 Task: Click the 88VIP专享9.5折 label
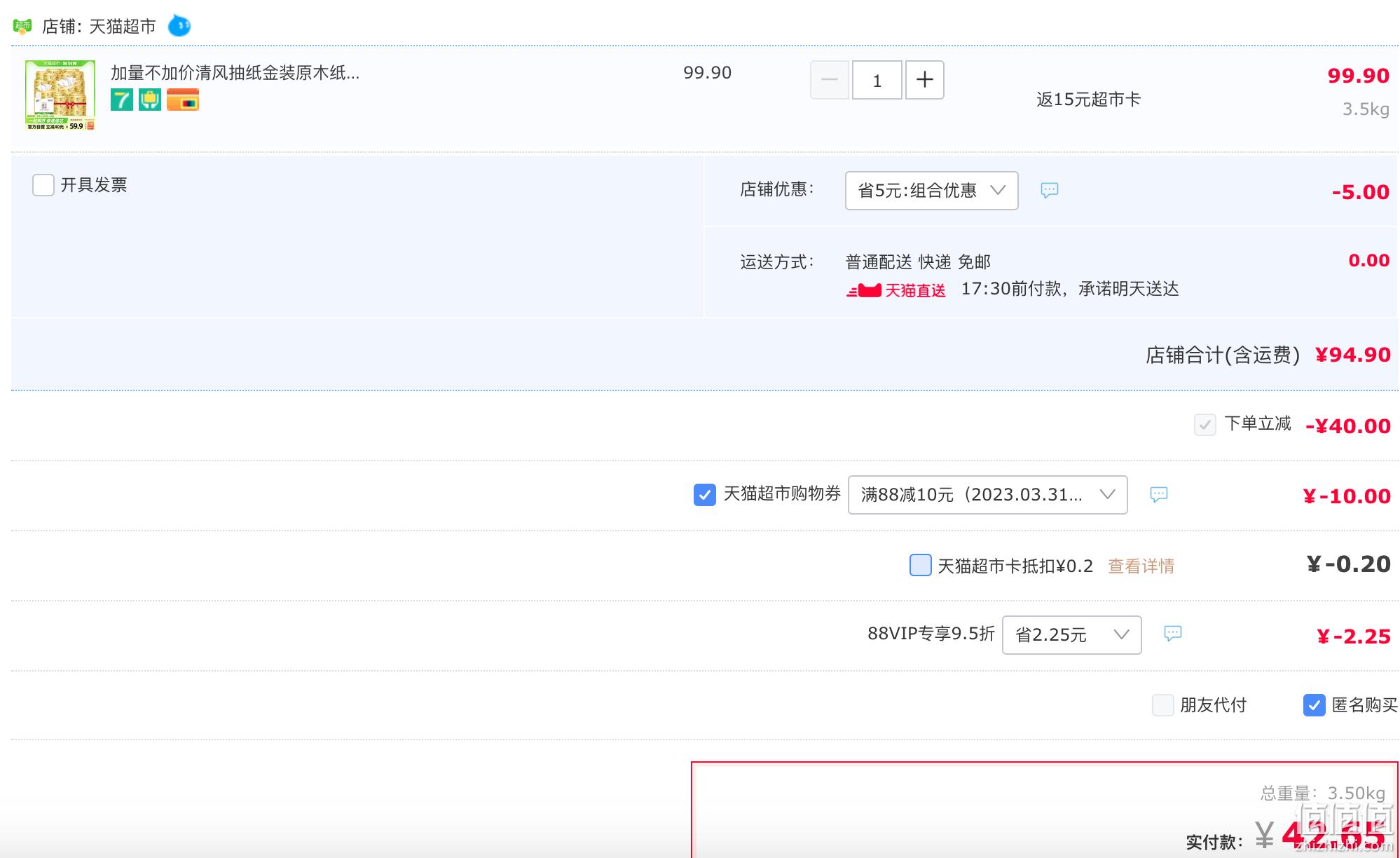point(931,634)
